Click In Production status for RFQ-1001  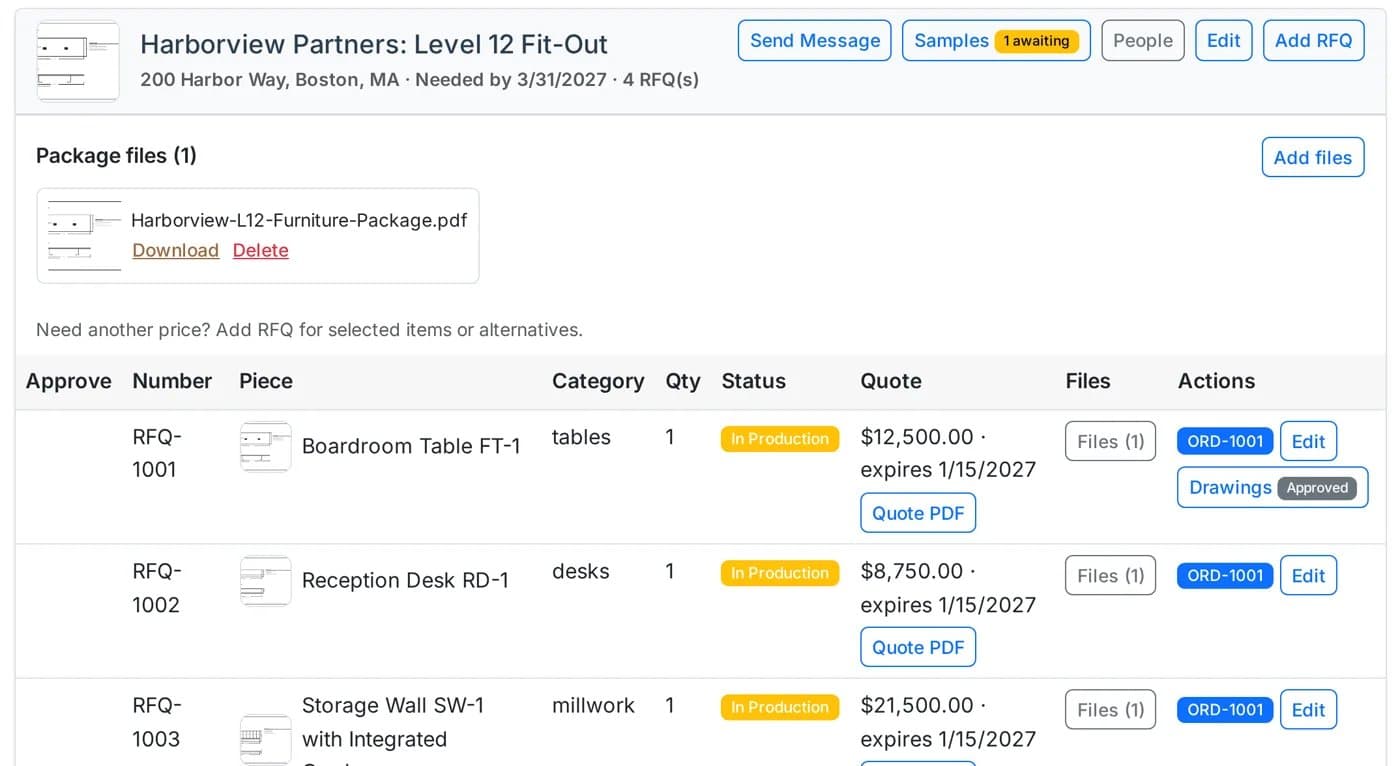pyautogui.click(x=780, y=439)
